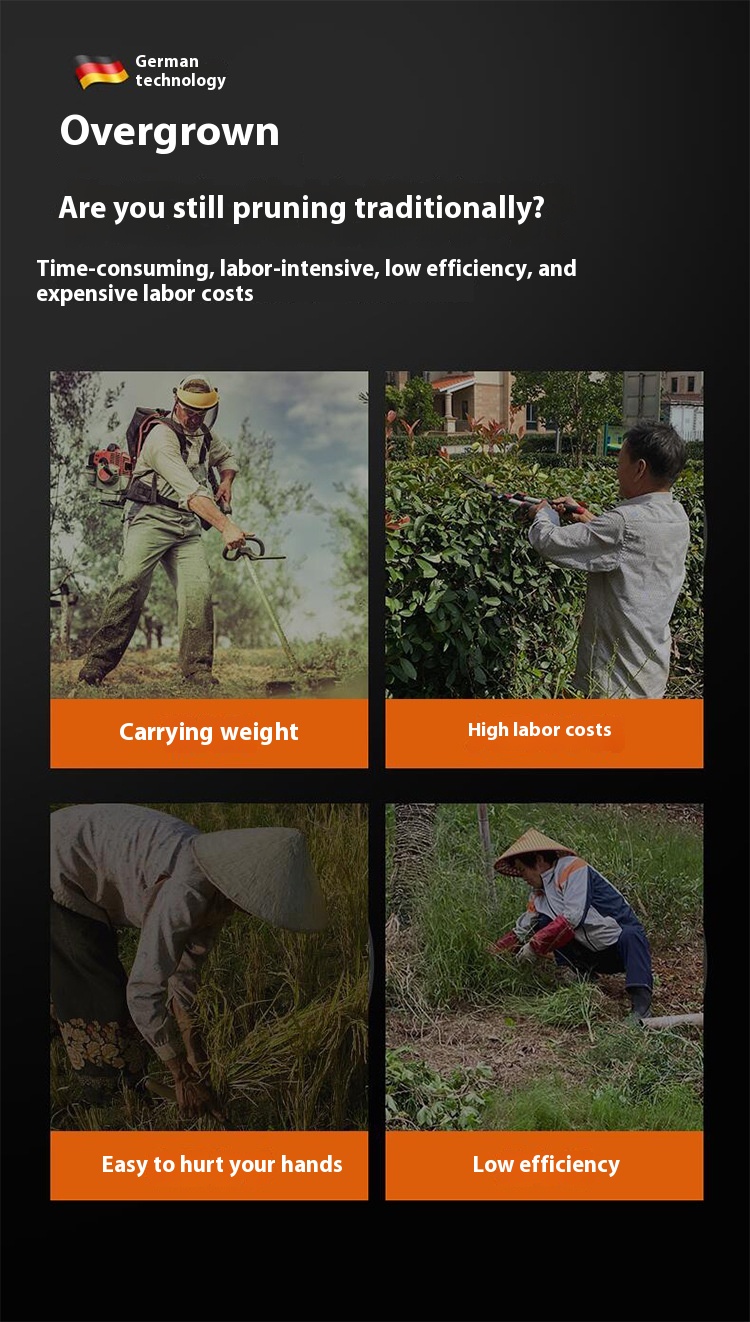This screenshot has height=1322, width=750.
Task: Click the red gloves of weeding worker
Action: 539,938
